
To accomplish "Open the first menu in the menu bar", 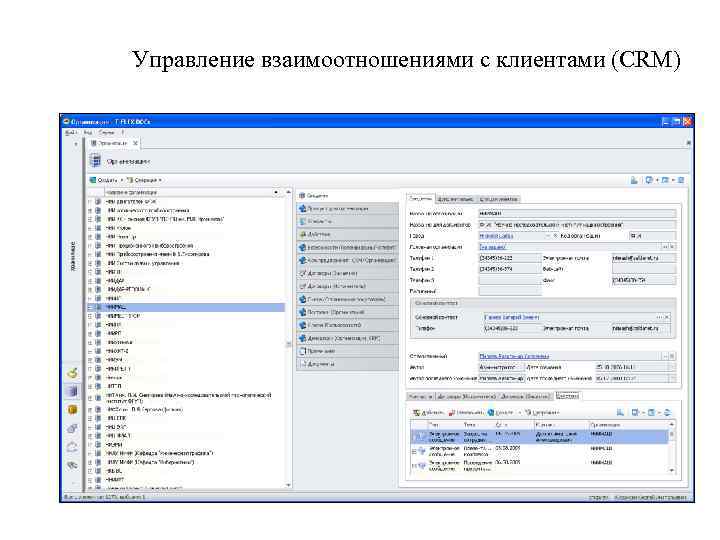I will tap(71, 132).
